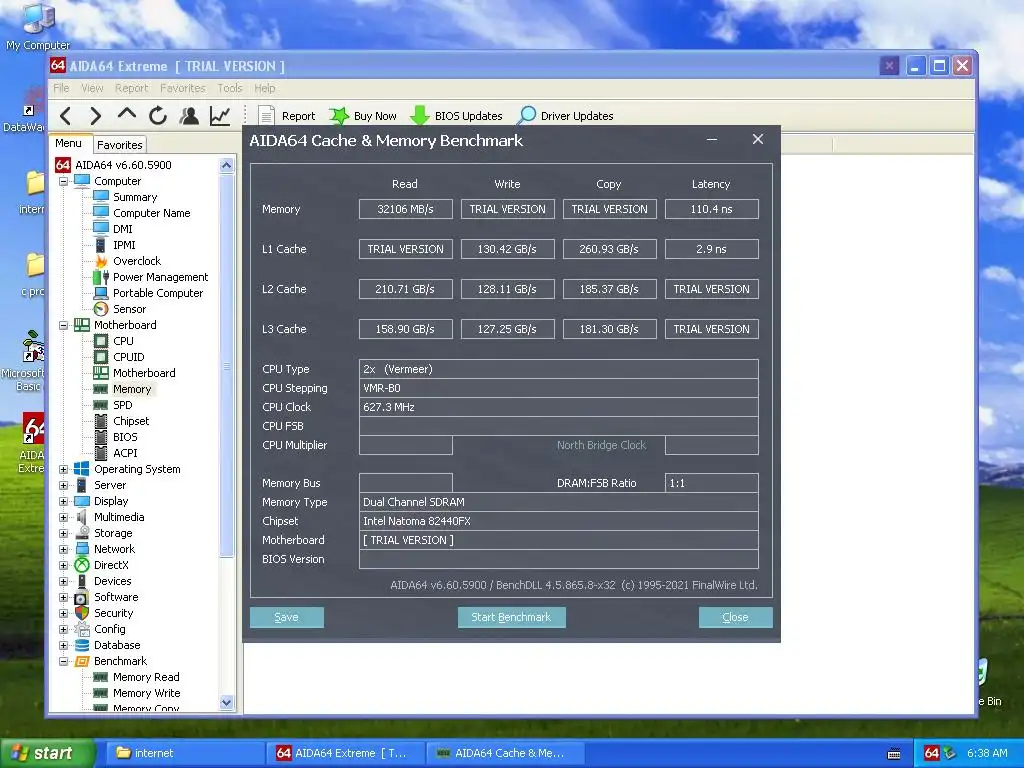Collapse the Computer tree node
Viewport: 1024px width, 768px height.
(63, 182)
